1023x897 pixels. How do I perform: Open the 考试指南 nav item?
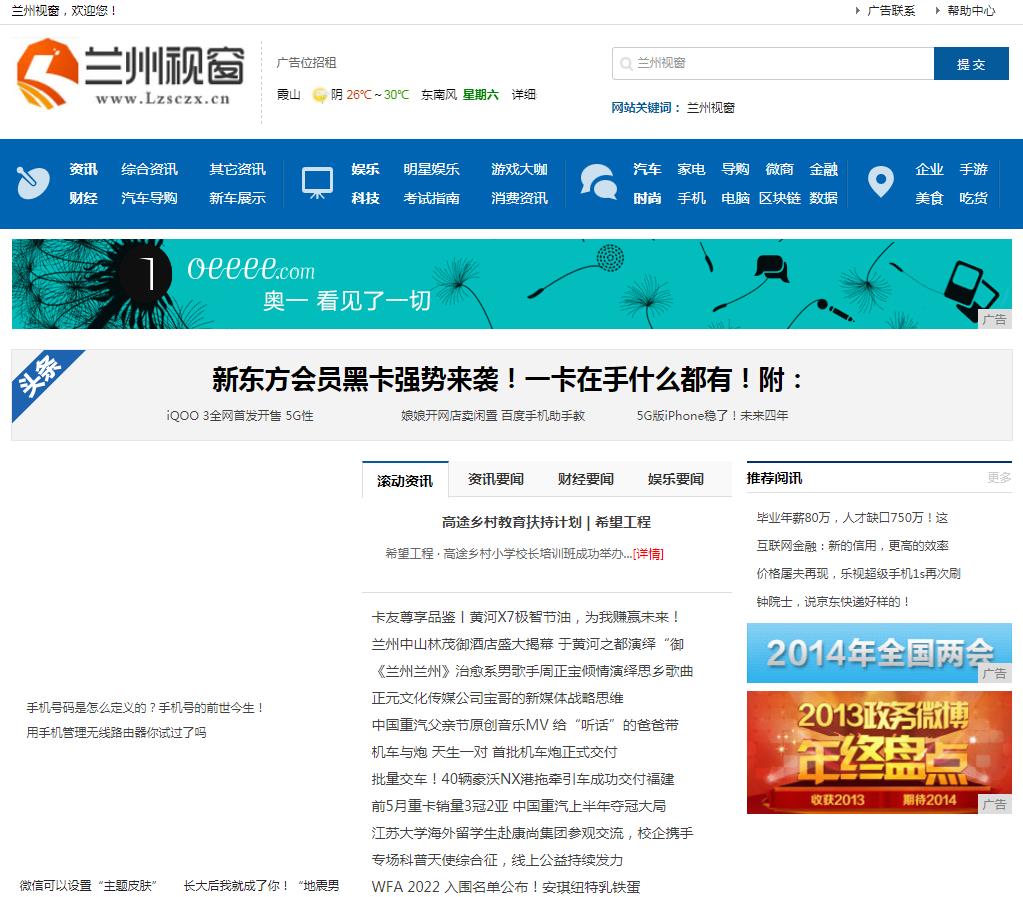[431, 198]
